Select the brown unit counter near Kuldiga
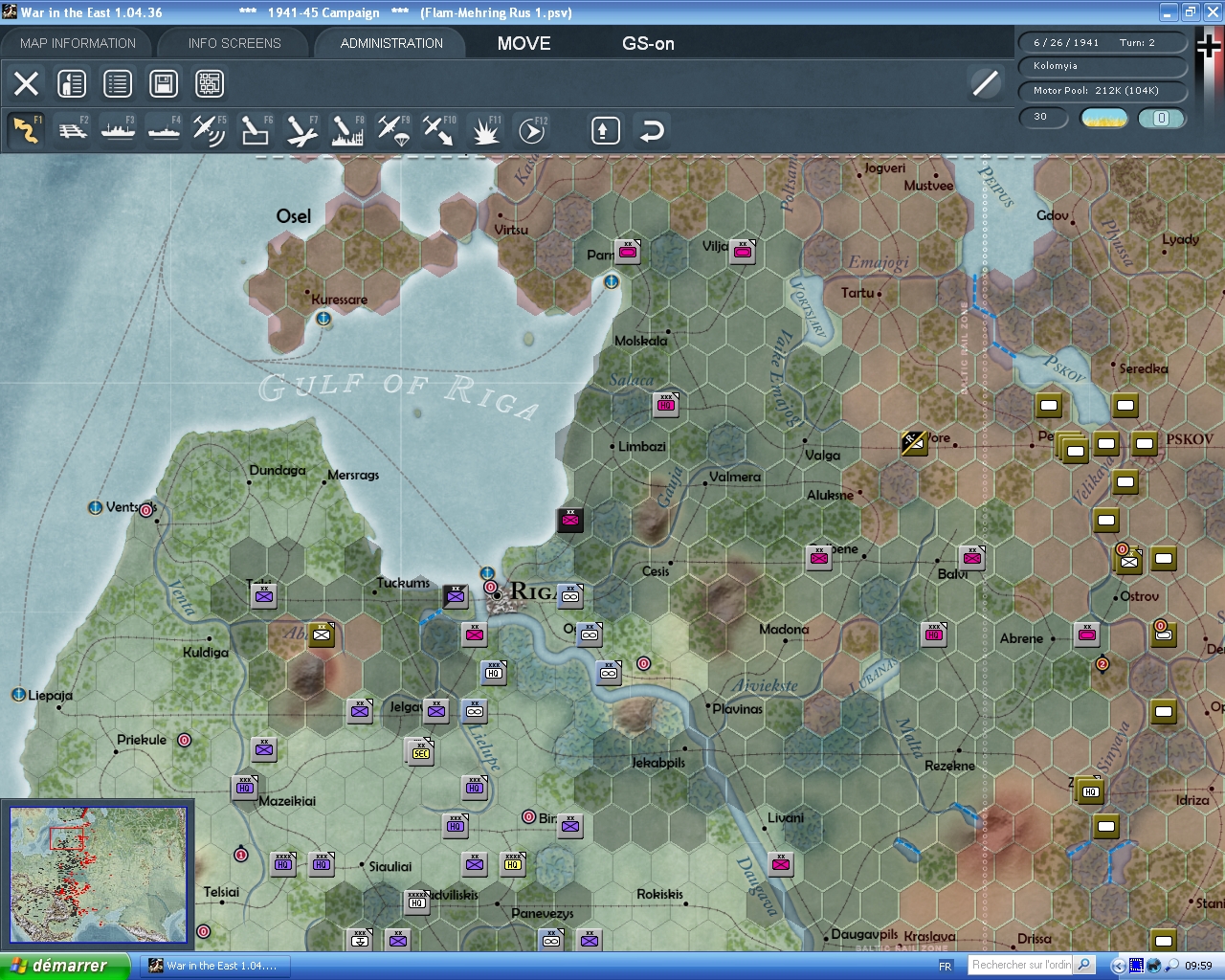The width and height of the screenshot is (1225, 980). coord(322,634)
